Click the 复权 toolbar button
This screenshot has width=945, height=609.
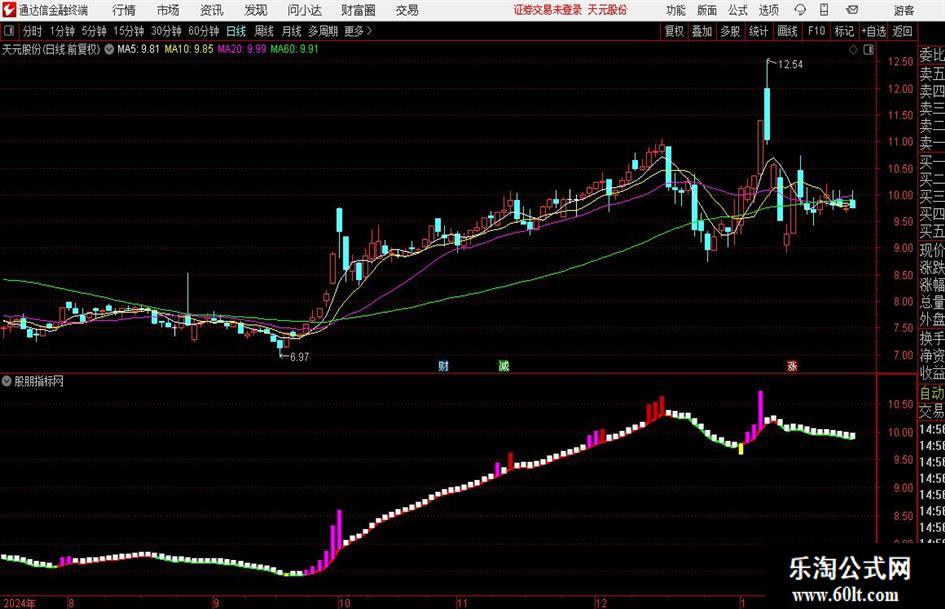point(674,31)
